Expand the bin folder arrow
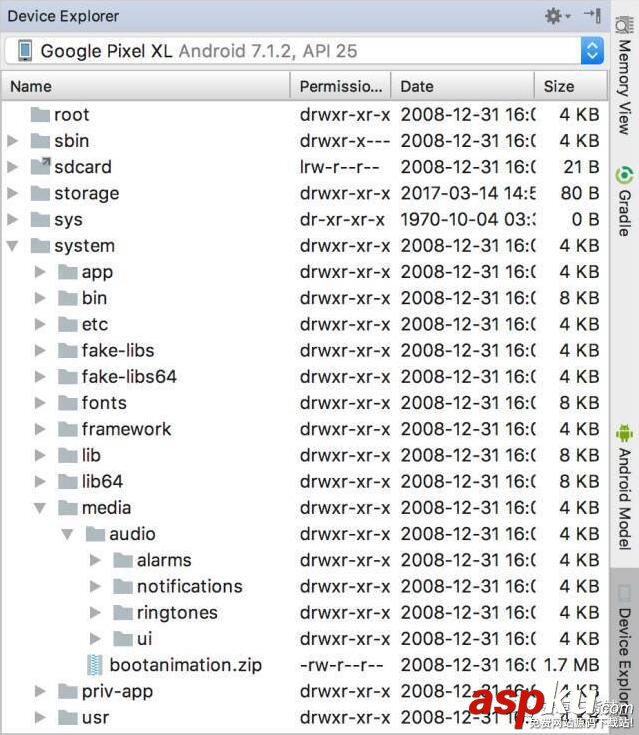 pyautogui.click(x=40, y=298)
